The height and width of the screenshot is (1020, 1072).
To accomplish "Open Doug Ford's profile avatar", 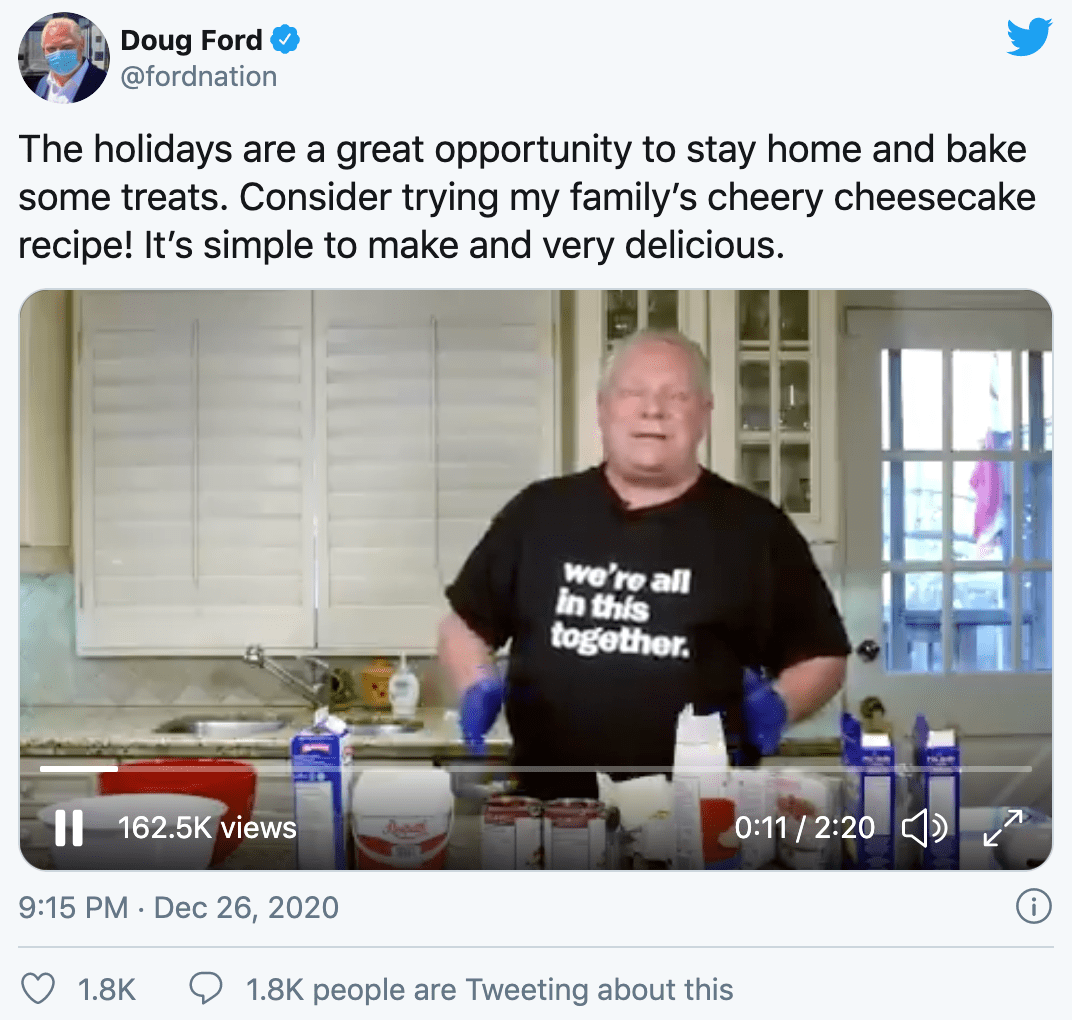I will tap(63, 58).
